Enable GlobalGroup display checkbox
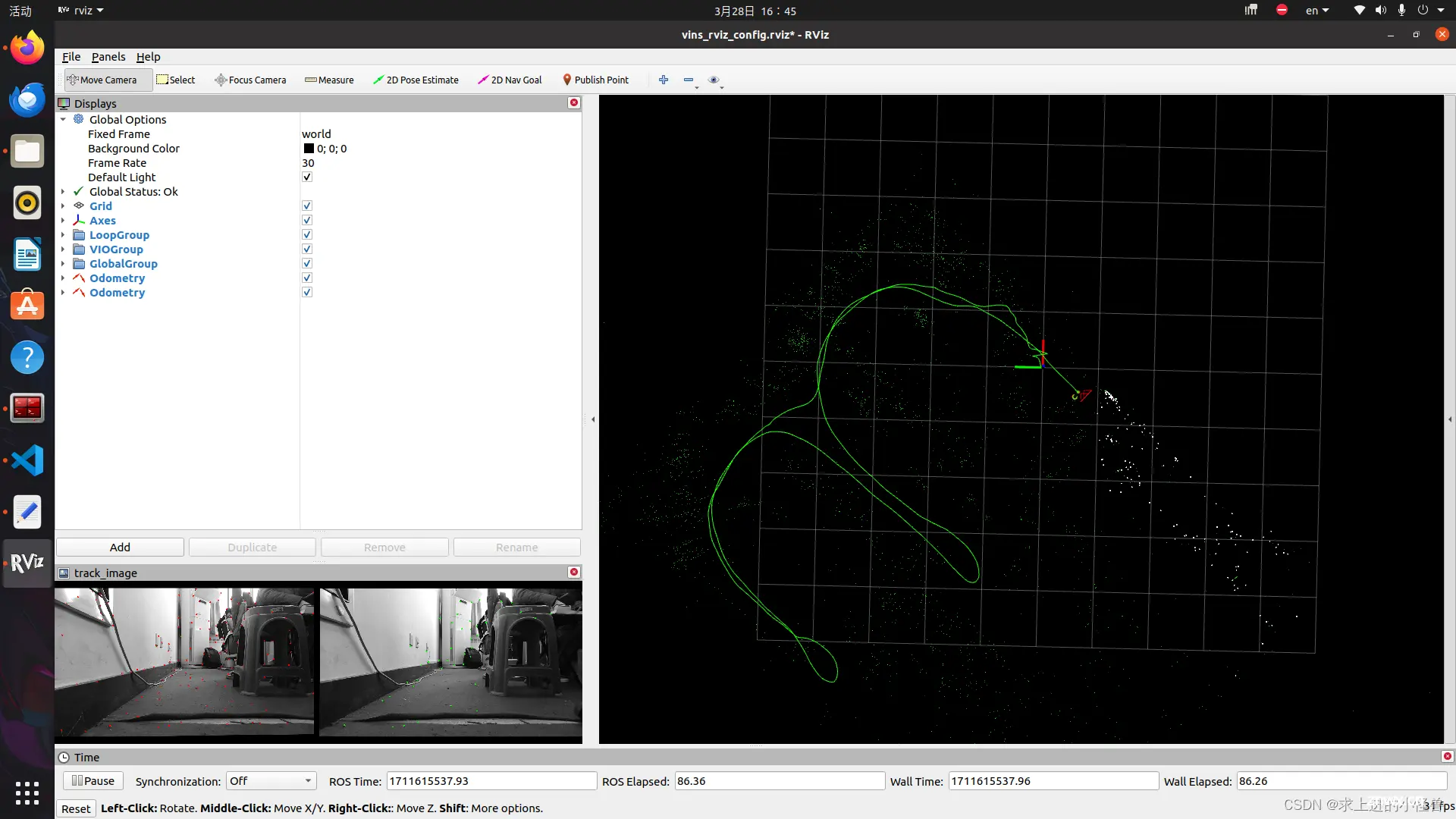The image size is (1456, 819). point(308,263)
